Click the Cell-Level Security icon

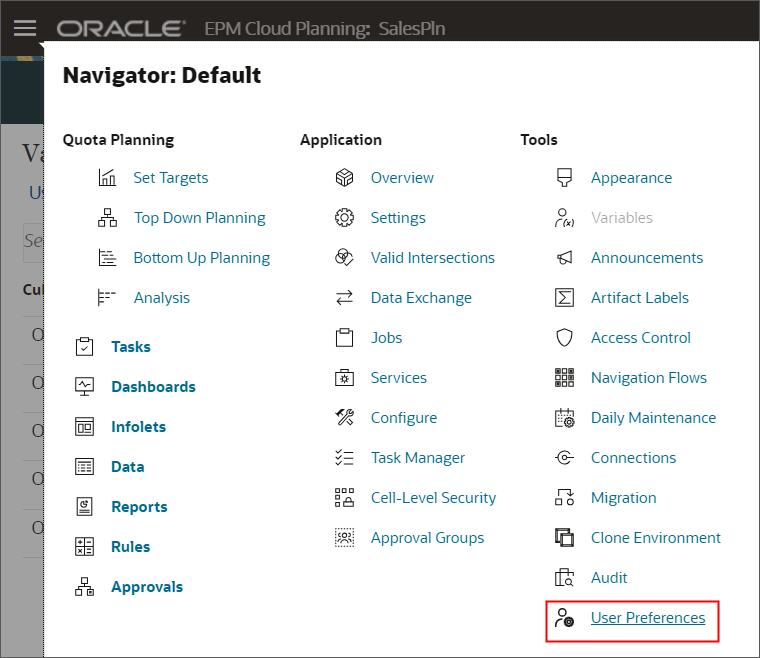click(x=345, y=498)
